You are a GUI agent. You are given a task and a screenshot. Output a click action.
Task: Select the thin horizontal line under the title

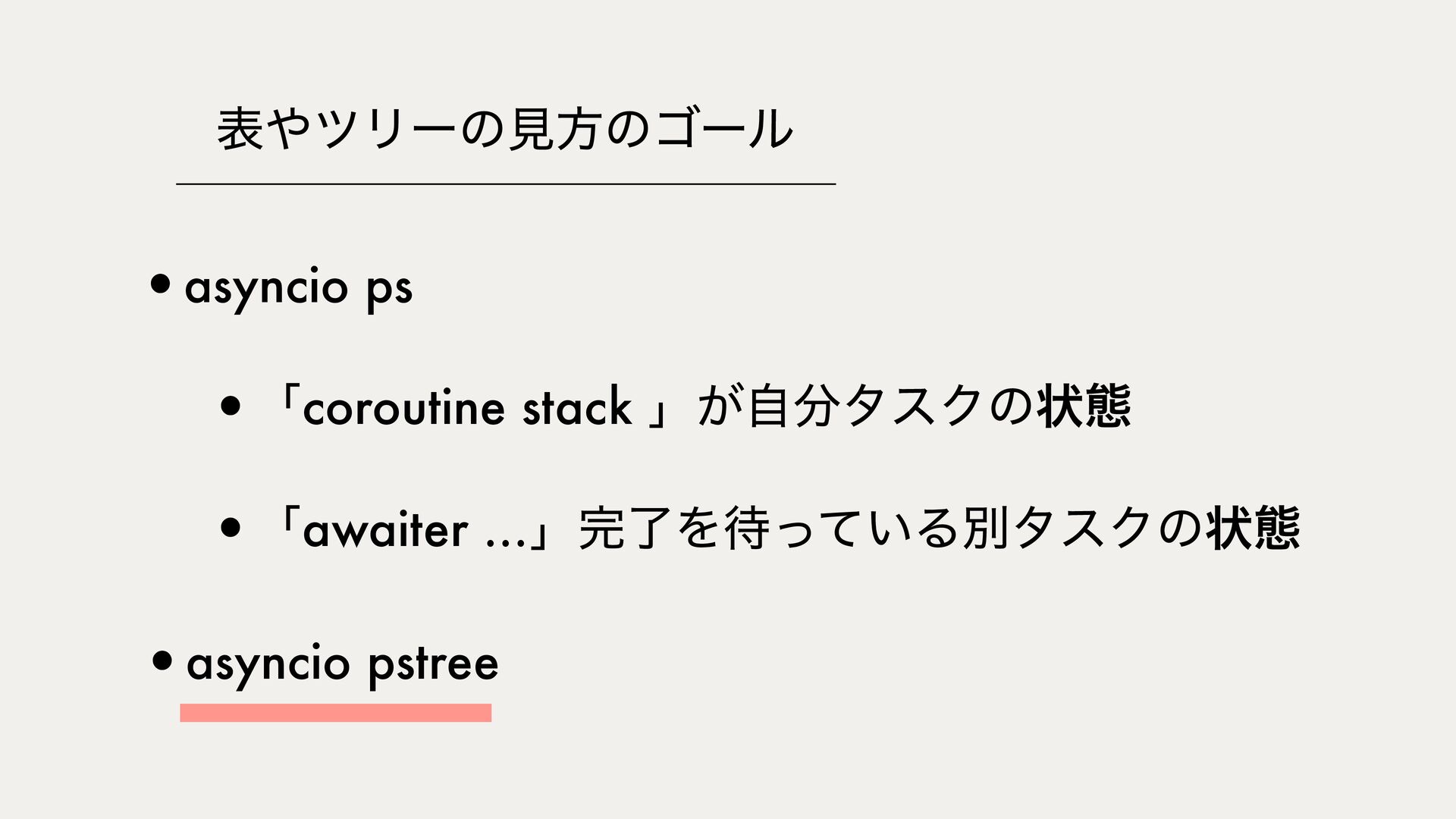506,184
